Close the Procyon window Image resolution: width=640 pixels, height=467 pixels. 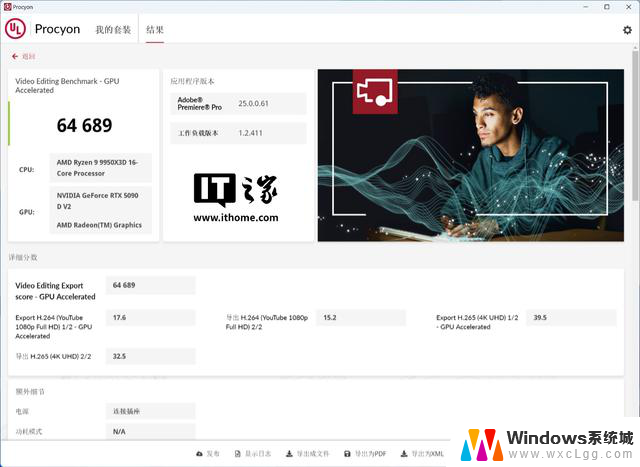[x=629, y=7]
